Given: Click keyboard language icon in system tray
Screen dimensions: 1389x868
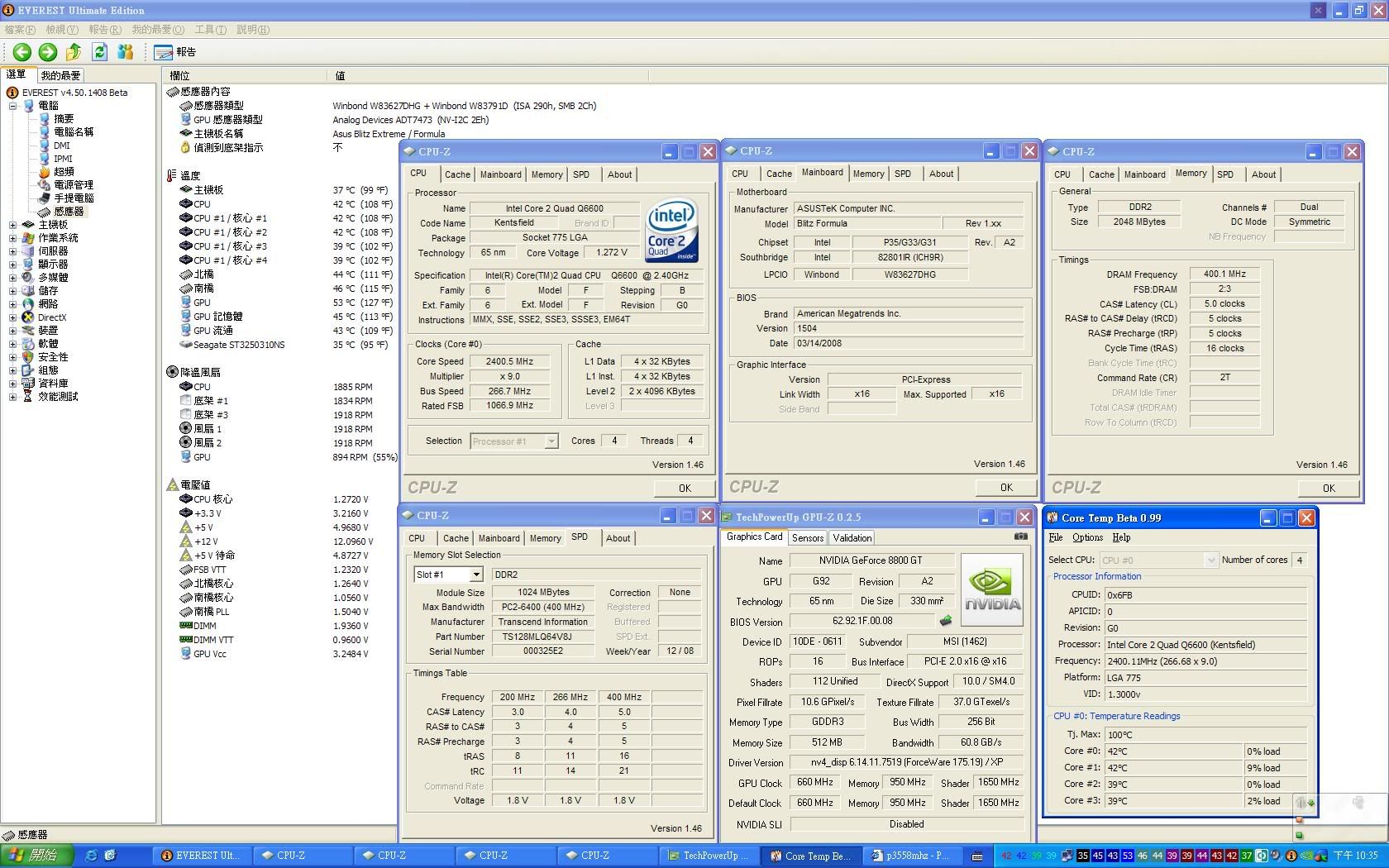Looking at the screenshot, I should 977,856.
